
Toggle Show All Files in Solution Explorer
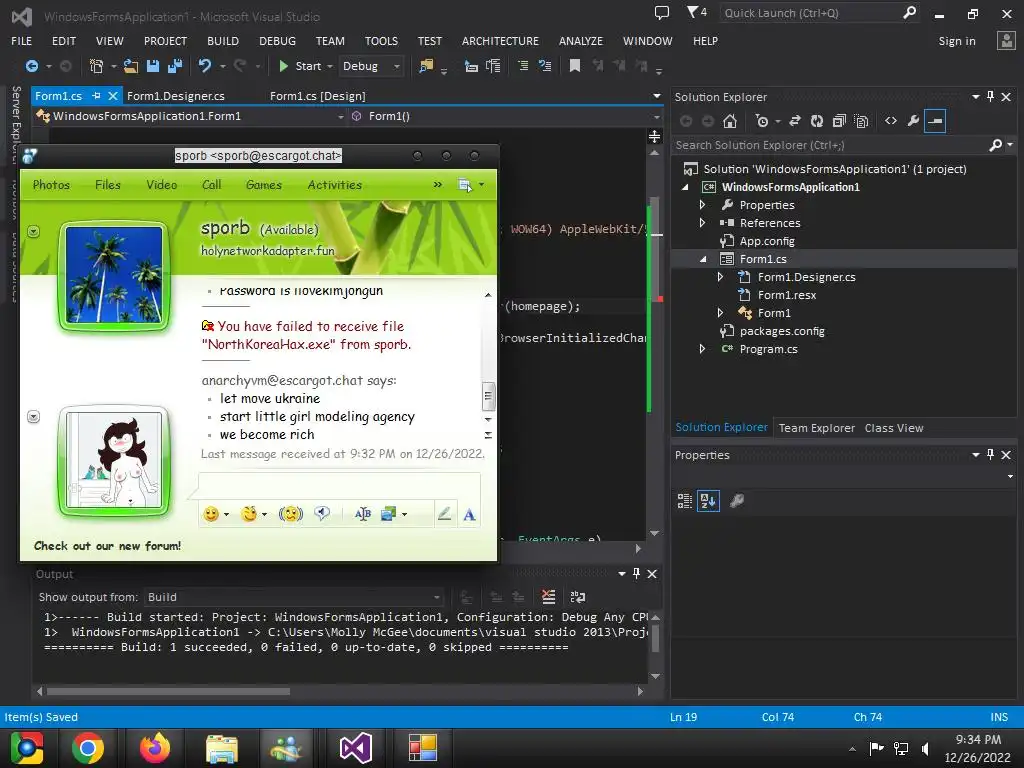point(861,121)
